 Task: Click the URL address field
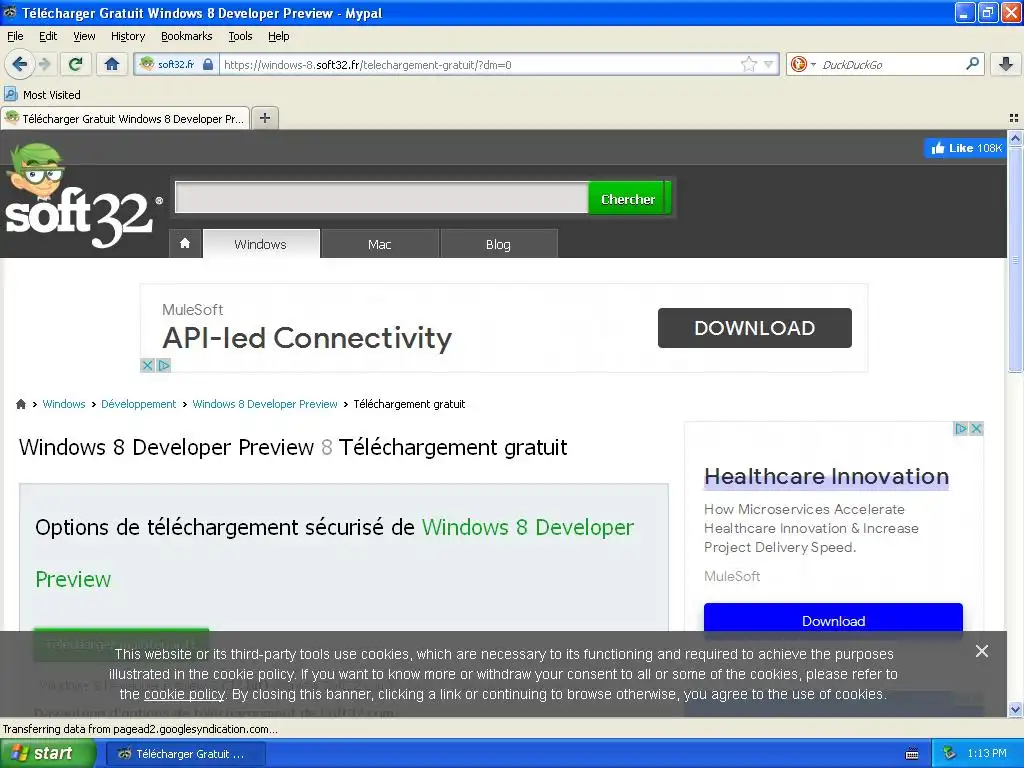pyautogui.click(x=480, y=64)
